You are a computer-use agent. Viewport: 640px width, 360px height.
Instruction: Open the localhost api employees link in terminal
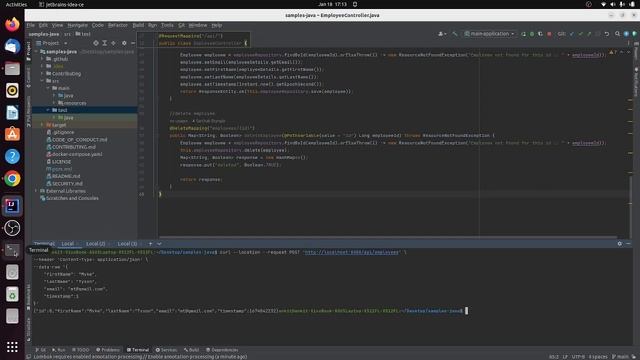point(351,252)
